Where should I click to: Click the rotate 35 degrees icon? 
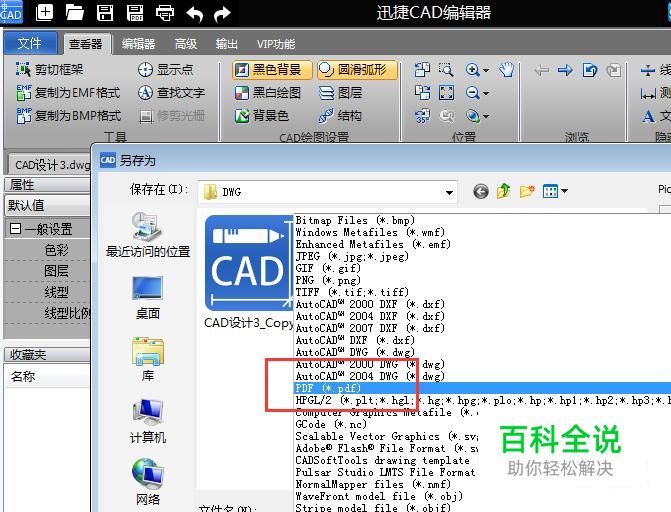pos(422,116)
